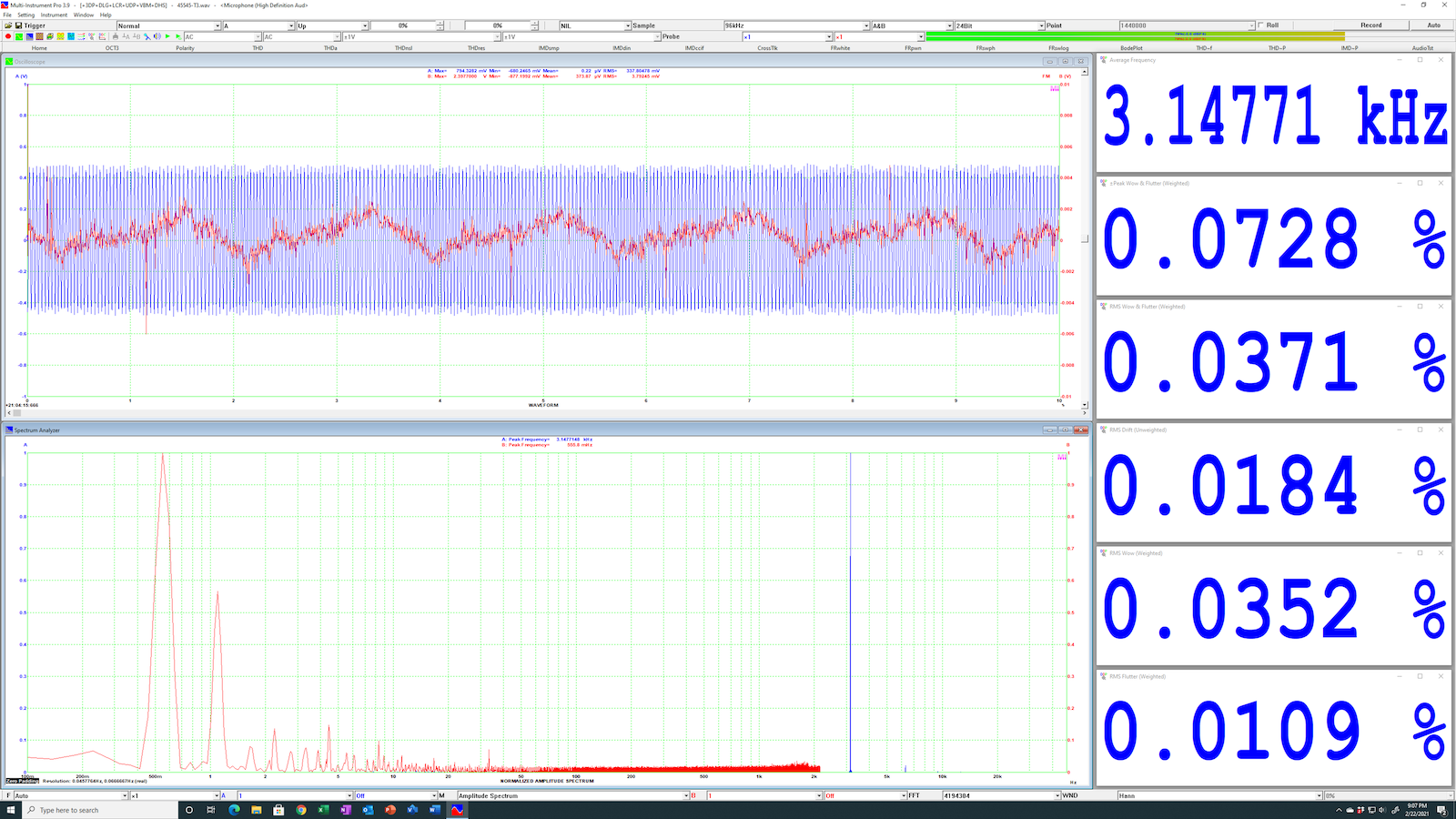
Task: Click the Cortana circle icon on the taskbar
Action: coord(189,810)
